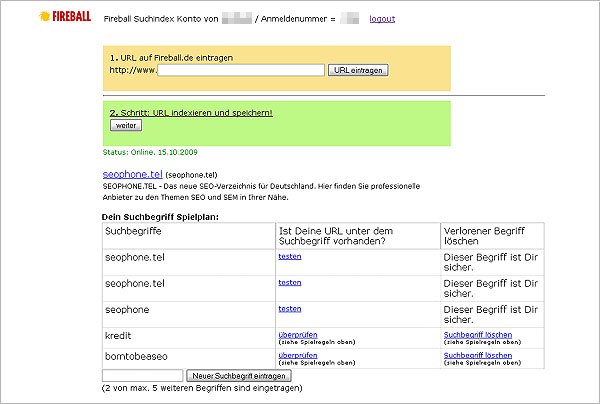The image size is (600, 404).
Task: Open the '2. Schritt: URL indexieren' link
Action: [190, 112]
